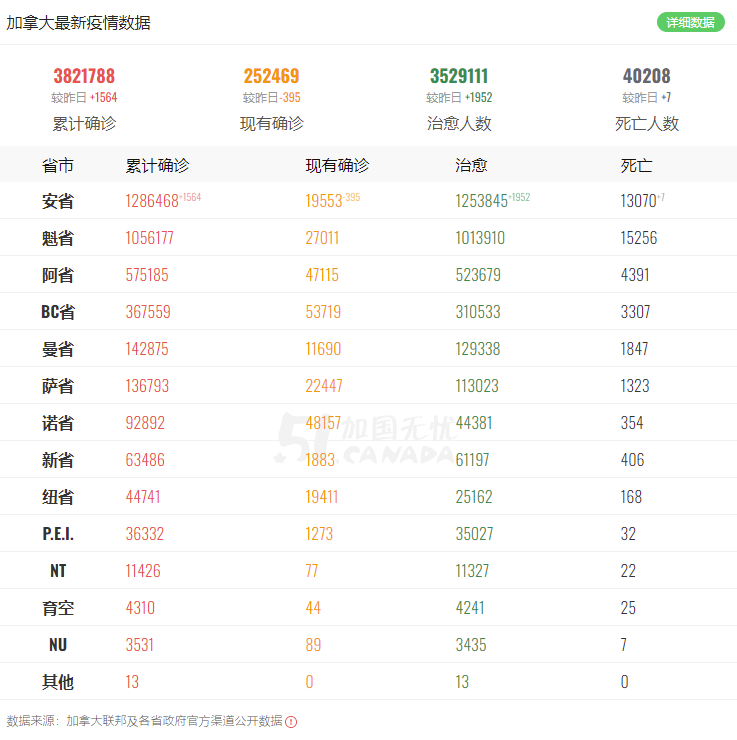The height and width of the screenshot is (740, 737).
Task: Click NU active cases 89
Action: pos(313,645)
